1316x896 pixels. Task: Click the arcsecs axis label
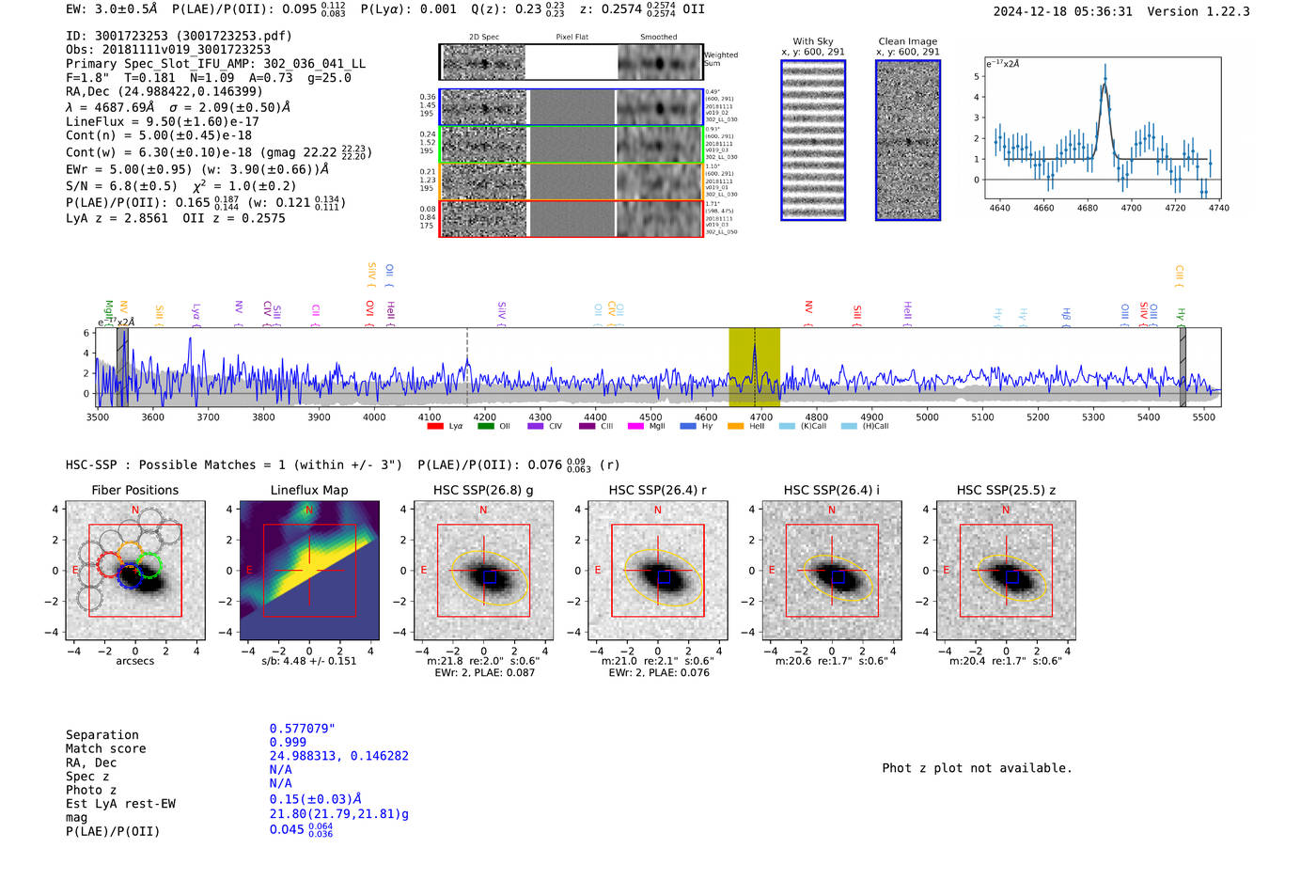135,662
